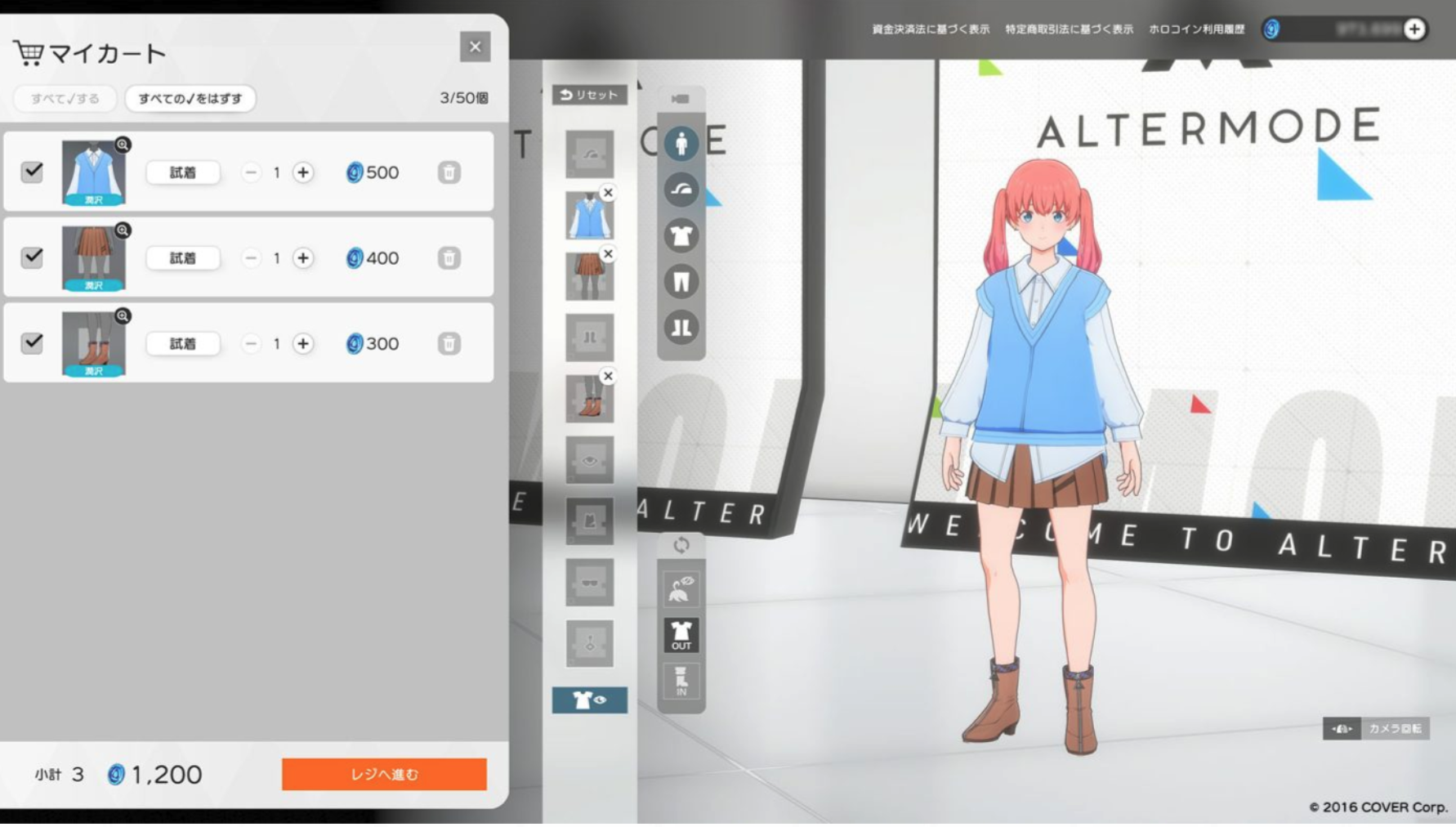Select the empty necklace equipment slot

tap(589, 644)
